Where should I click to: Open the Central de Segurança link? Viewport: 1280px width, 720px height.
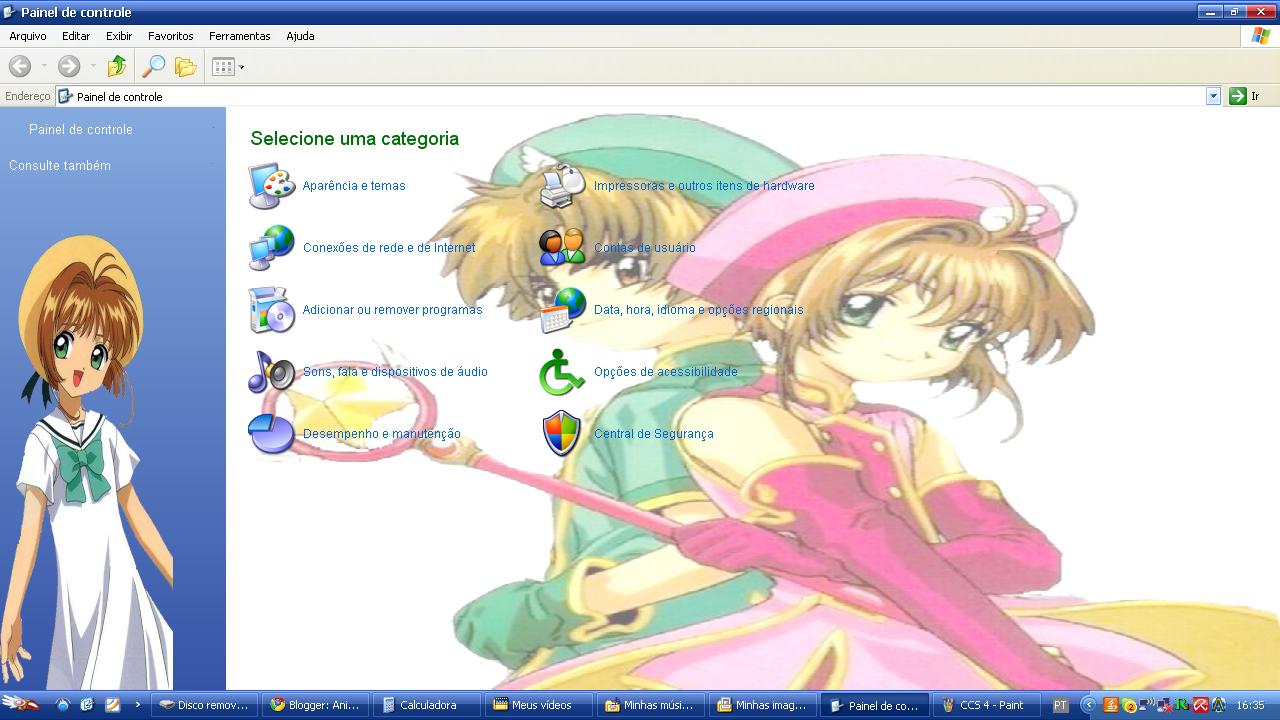(x=654, y=434)
